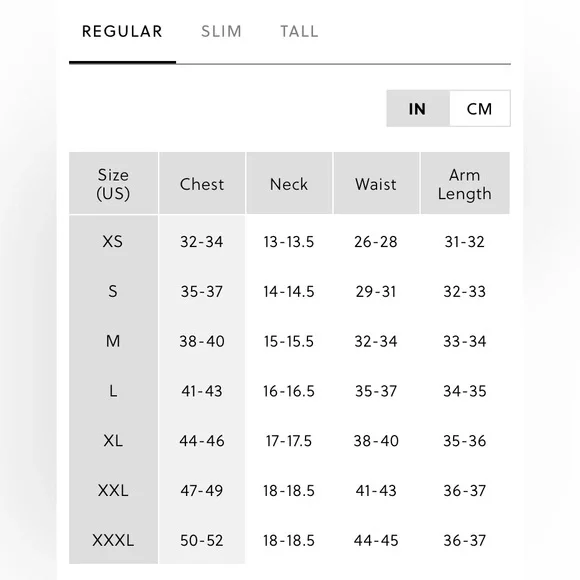The height and width of the screenshot is (580, 580).
Task: Click the Neck column header
Action: pyautogui.click(x=289, y=183)
